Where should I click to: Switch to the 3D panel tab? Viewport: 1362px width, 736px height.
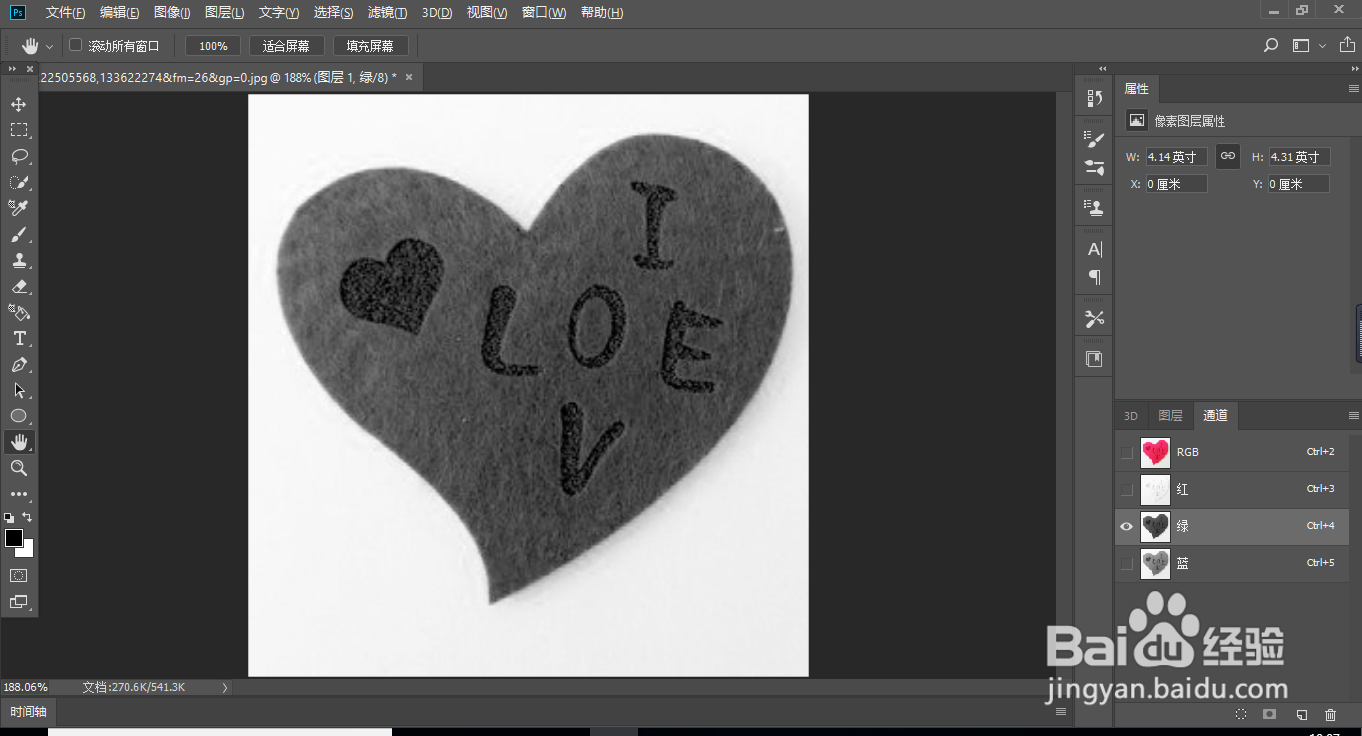pos(1131,416)
